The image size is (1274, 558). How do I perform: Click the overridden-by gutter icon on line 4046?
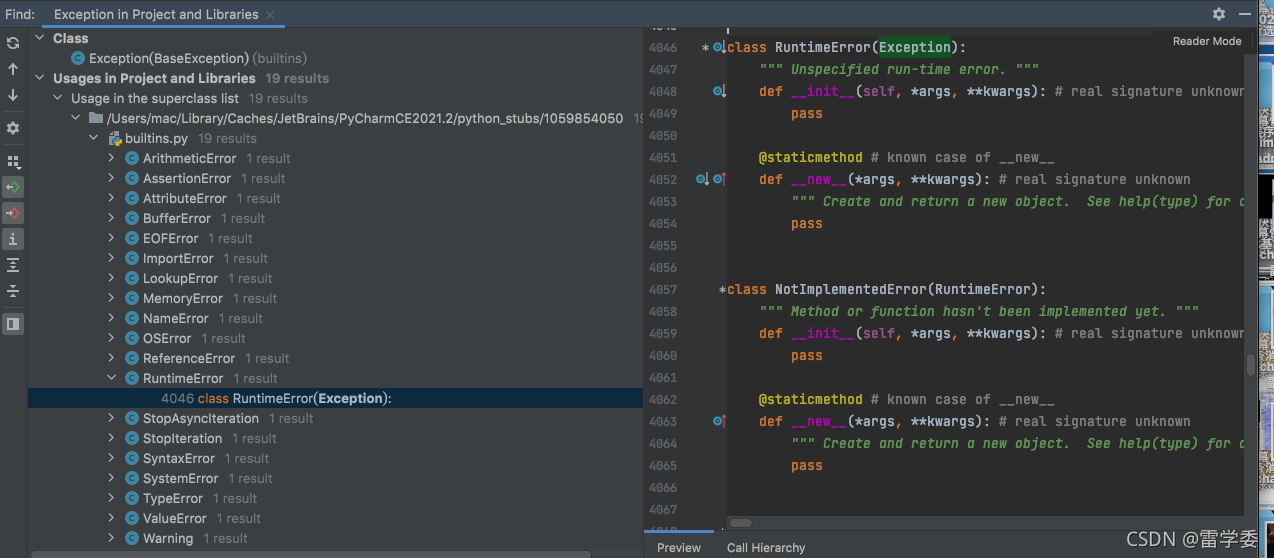click(718, 47)
